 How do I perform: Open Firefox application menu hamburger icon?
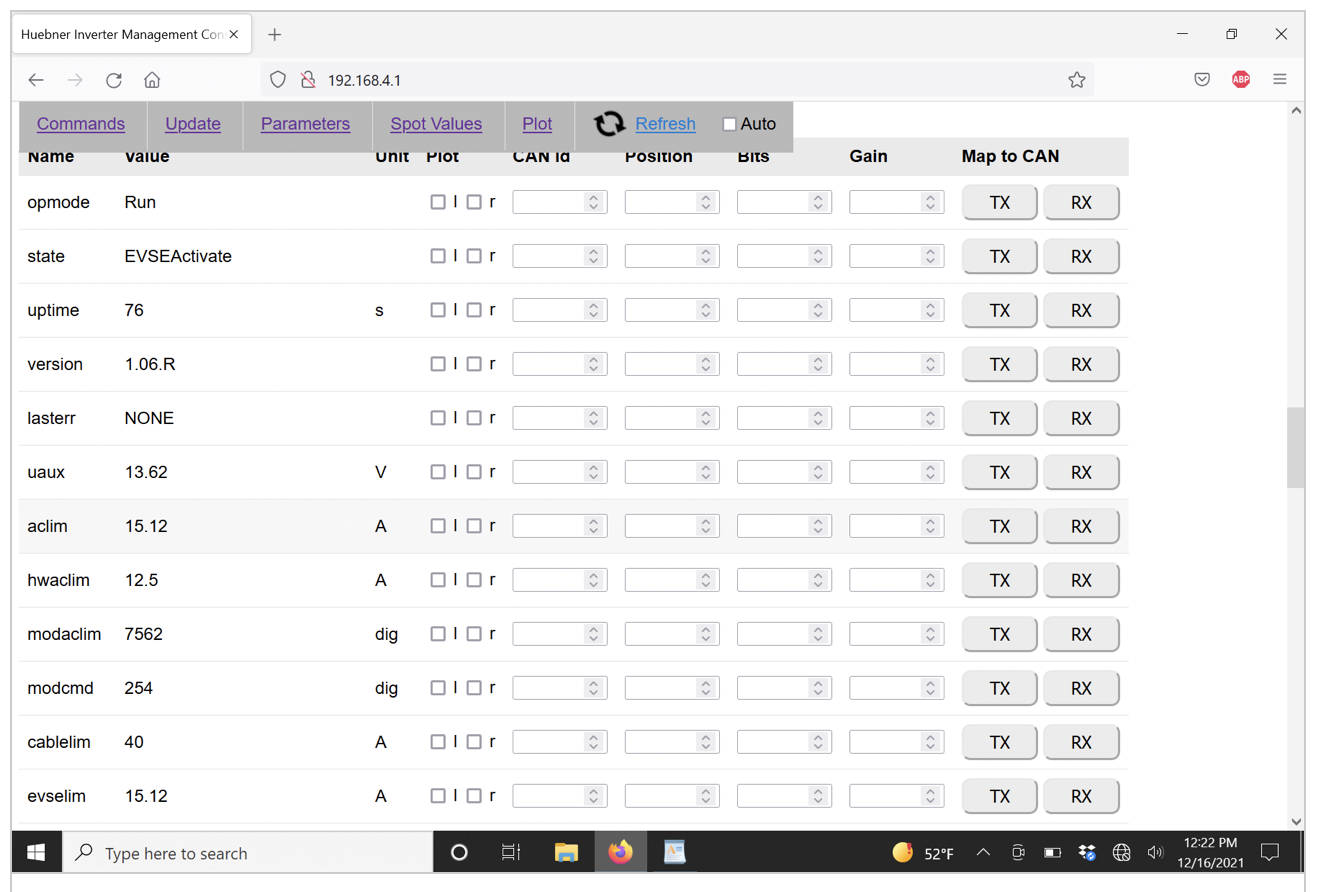(x=1280, y=80)
